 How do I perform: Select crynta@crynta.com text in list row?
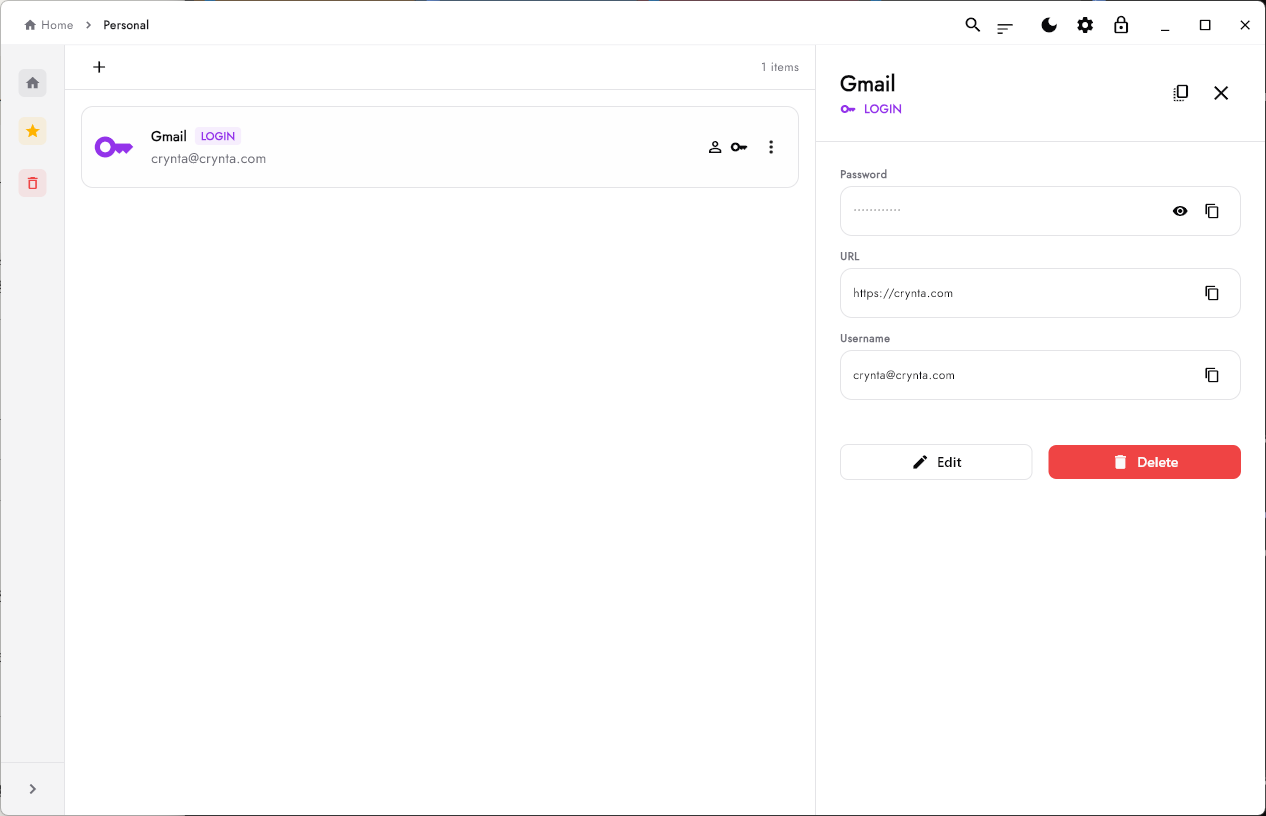(x=208, y=159)
